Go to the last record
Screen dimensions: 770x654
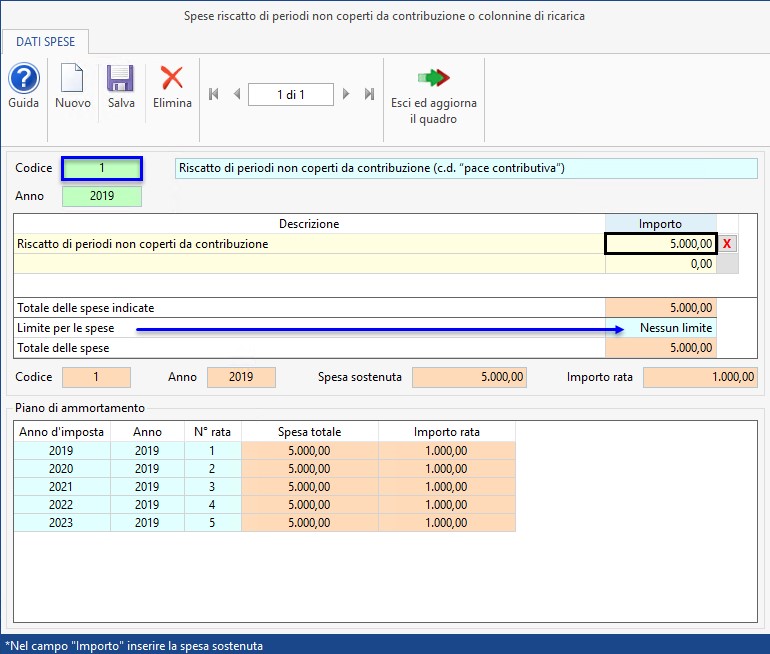370,94
